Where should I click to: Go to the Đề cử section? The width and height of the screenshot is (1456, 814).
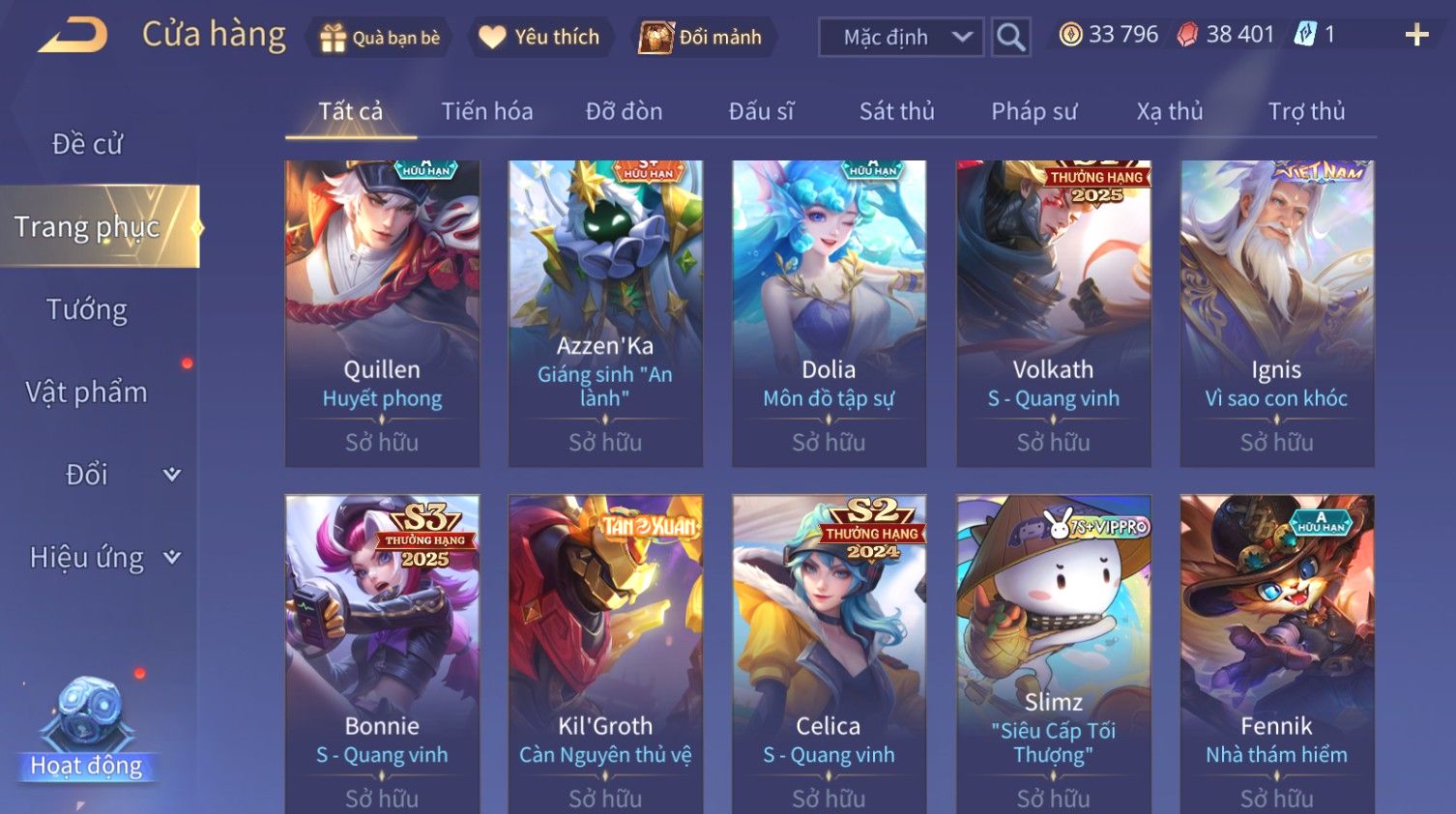pyautogui.click(x=87, y=144)
